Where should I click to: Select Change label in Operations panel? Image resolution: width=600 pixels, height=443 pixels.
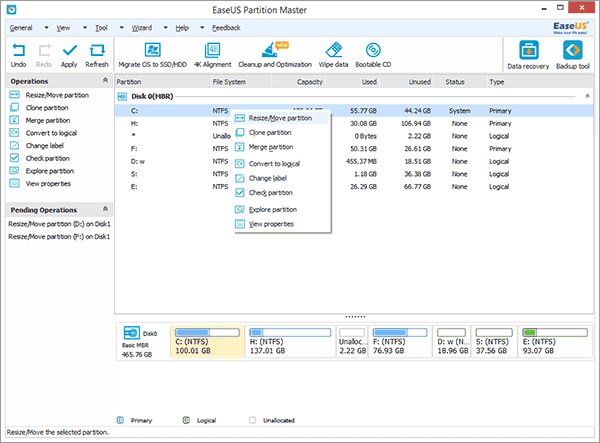(44, 146)
